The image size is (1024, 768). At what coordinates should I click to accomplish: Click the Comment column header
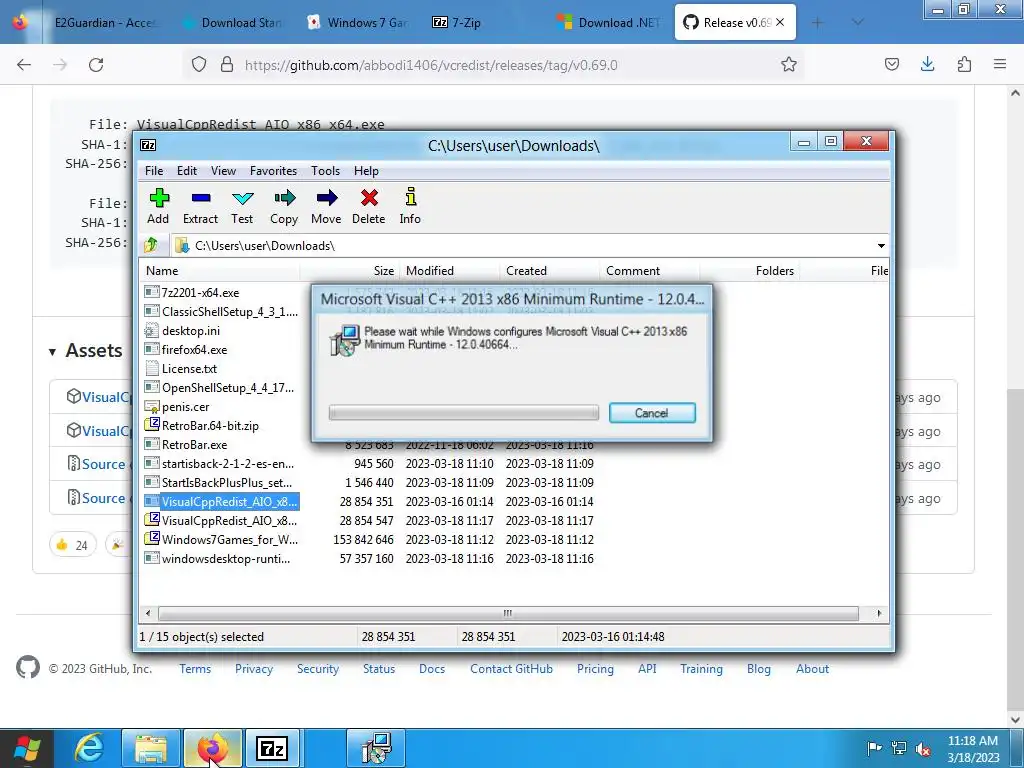tap(649, 270)
